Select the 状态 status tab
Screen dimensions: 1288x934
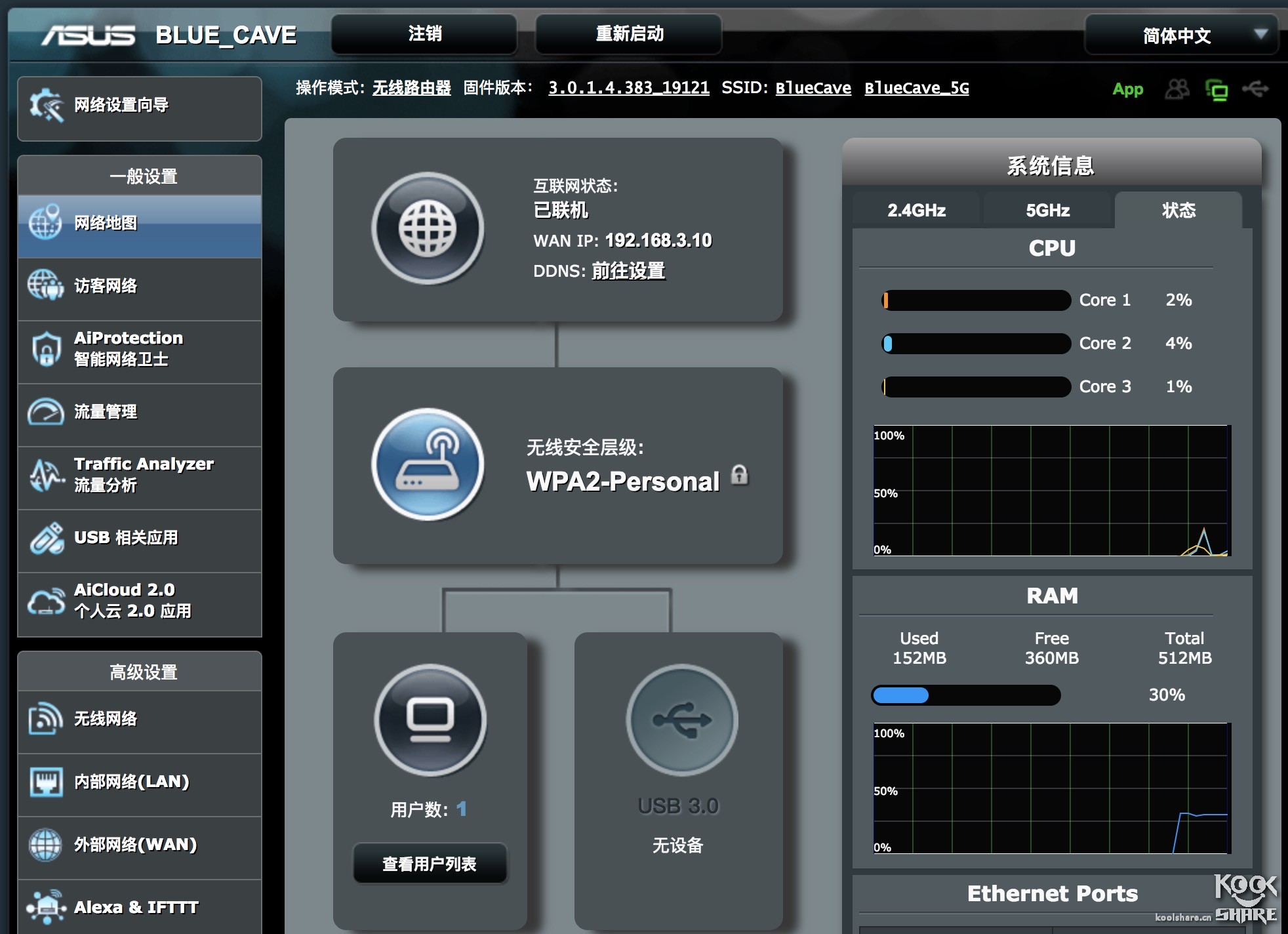click(1178, 211)
